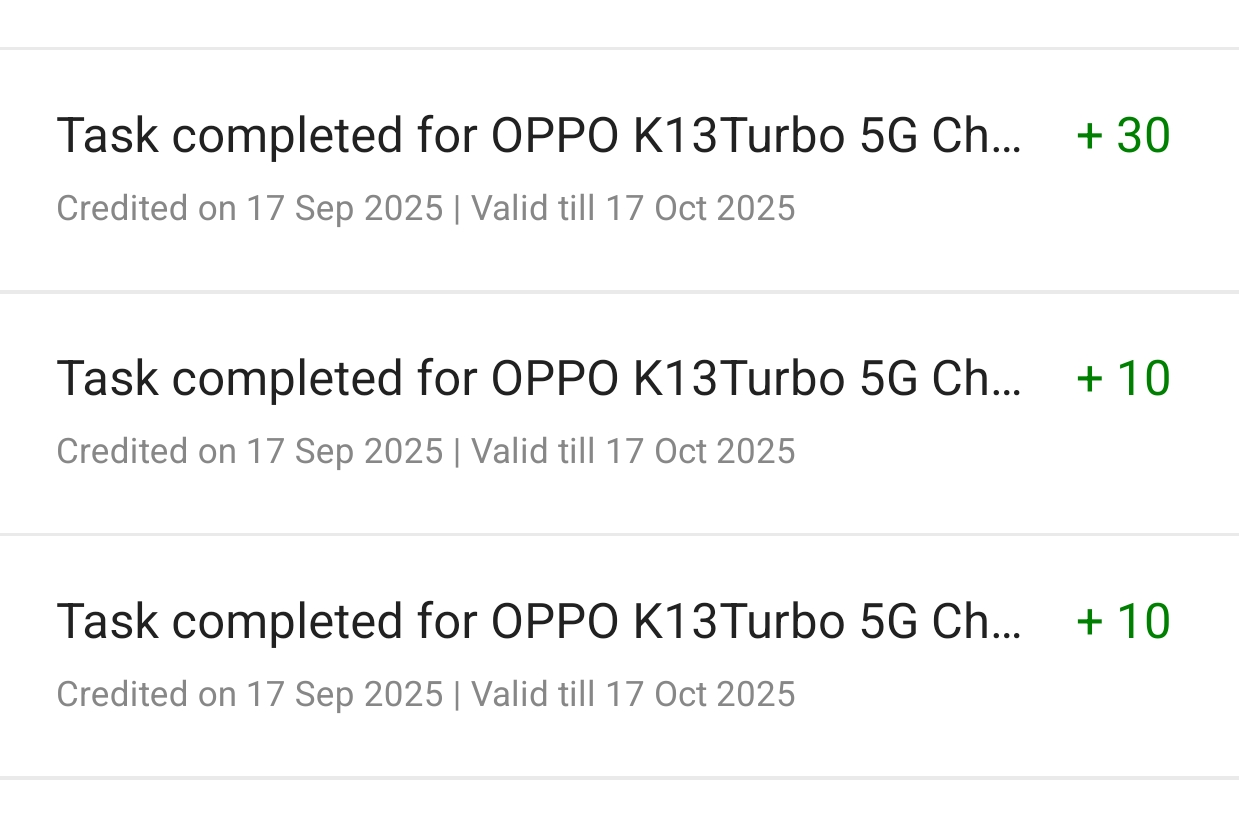
Task: Click 'Valid till 17 Oct 2025' in the last entry
Action: point(633,694)
